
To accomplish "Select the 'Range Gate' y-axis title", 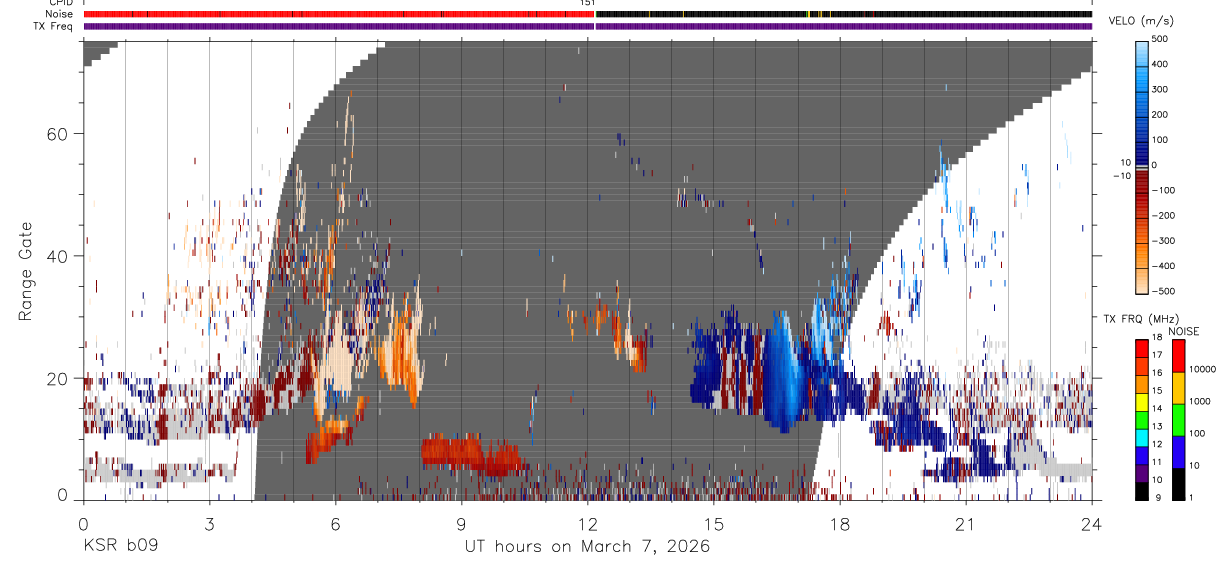I will 27,271.
